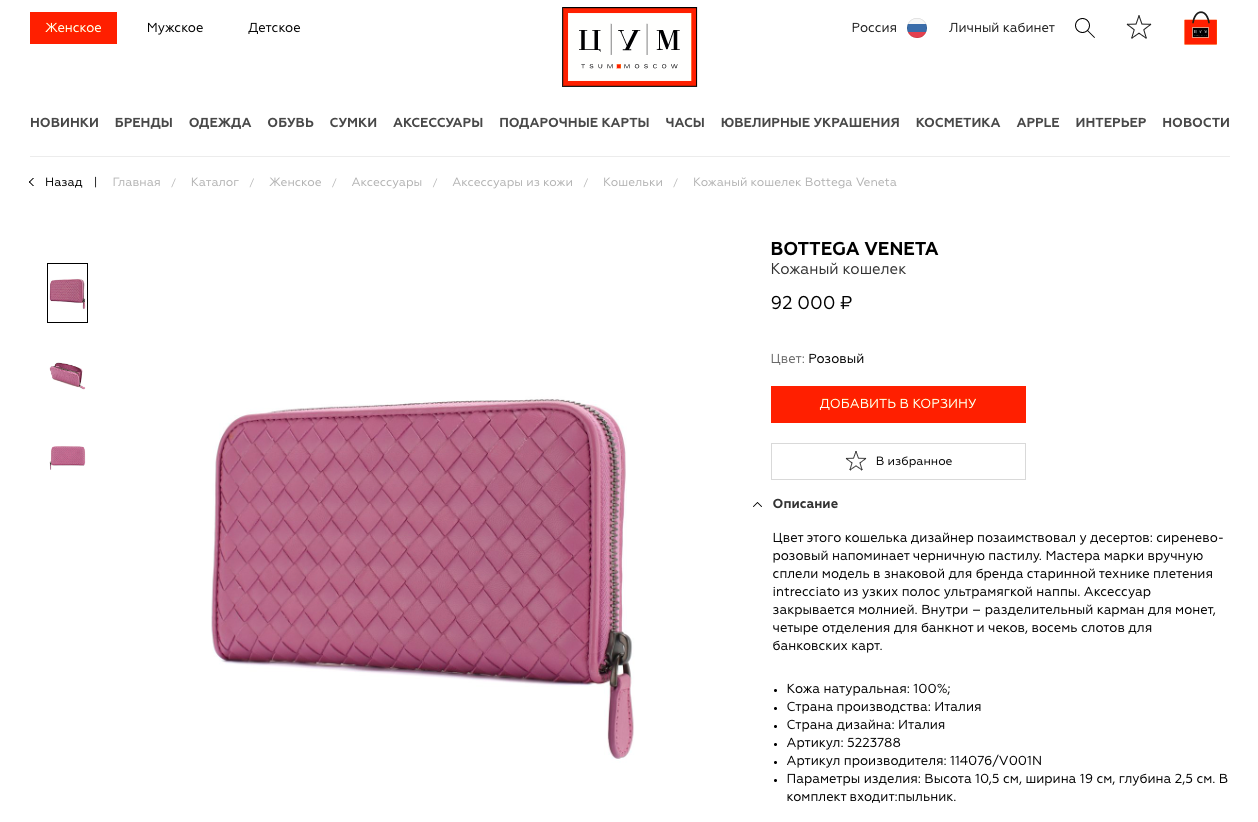Viewport: 1258px width, 822px height.
Task: Open the search magnifier icon
Action: [x=1085, y=28]
